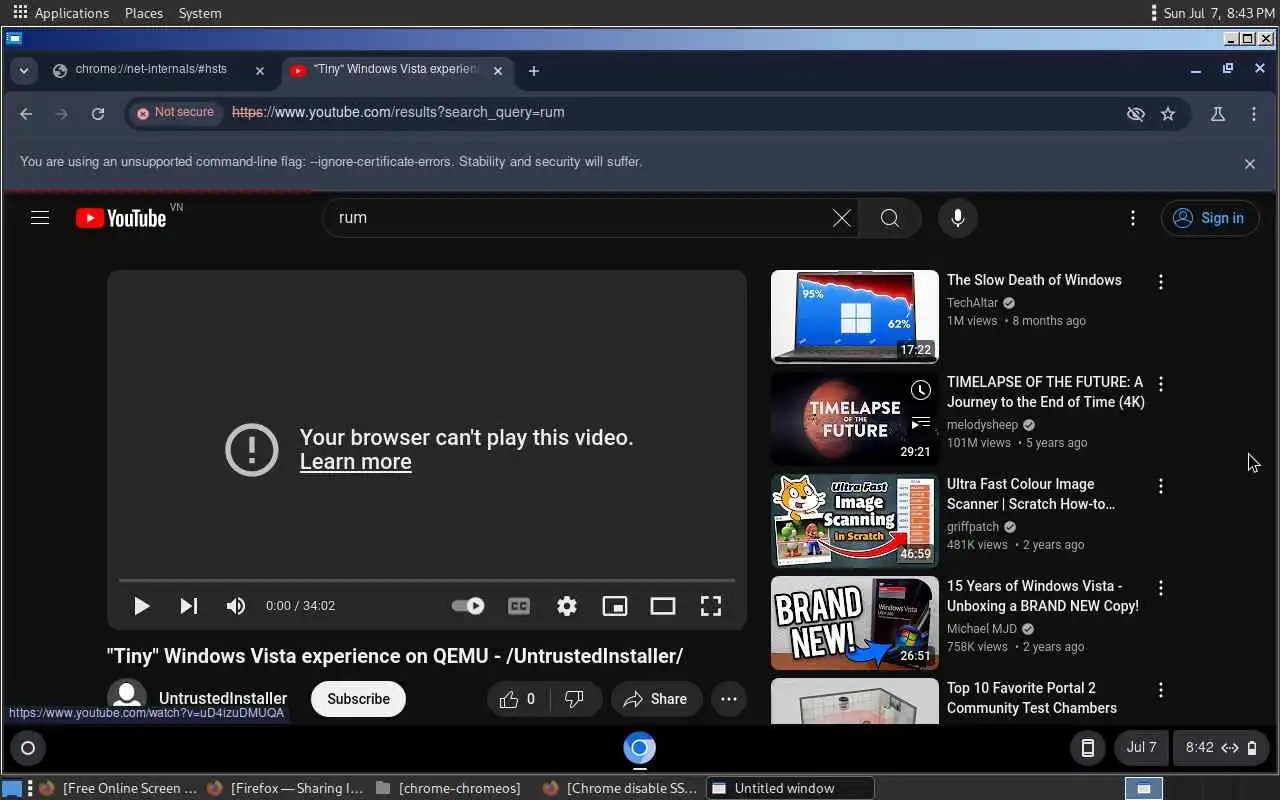This screenshot has width=1280, height=800.
Task: Enable the miniplayer mode
Action: [615, 606]
